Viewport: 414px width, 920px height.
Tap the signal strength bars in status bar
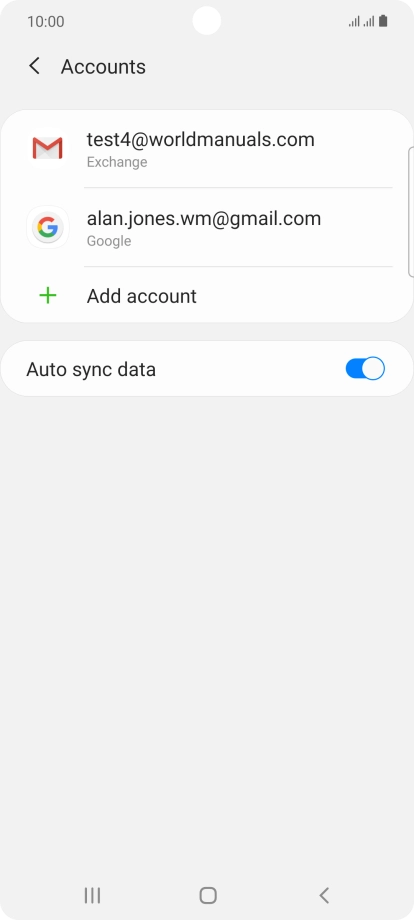[x=361, y=22]
